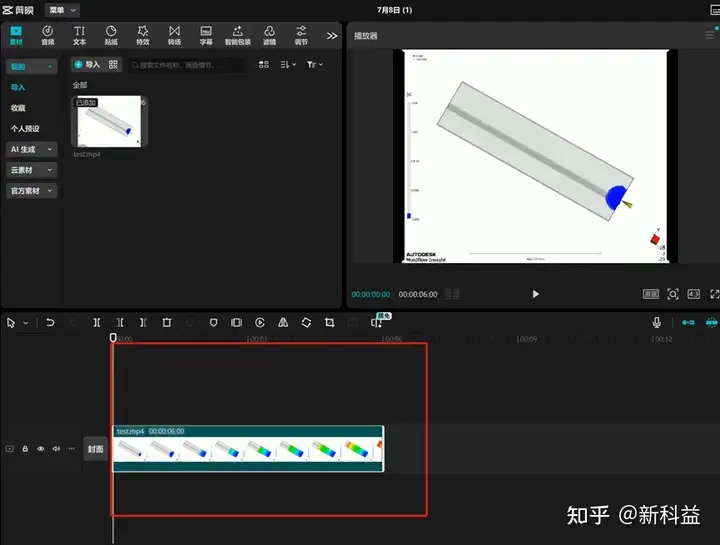Open the Text (文本) panel
The width and height of the screenshot is (720, 545).
79,35
